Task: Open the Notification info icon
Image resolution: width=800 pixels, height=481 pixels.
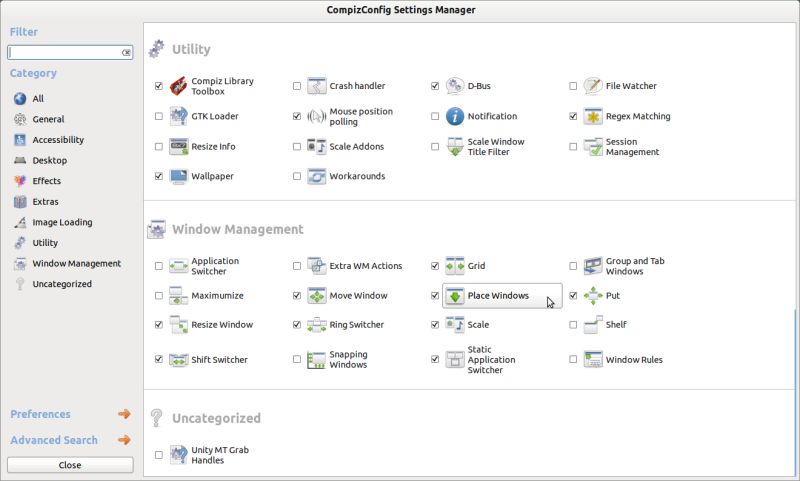Action: coord(455,116)
